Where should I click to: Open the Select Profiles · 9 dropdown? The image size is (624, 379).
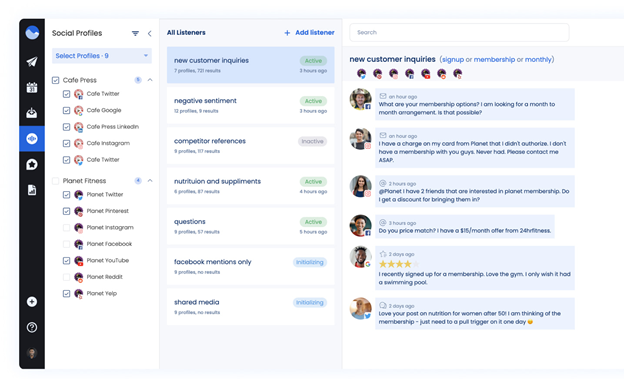click(x=102, y=56)
